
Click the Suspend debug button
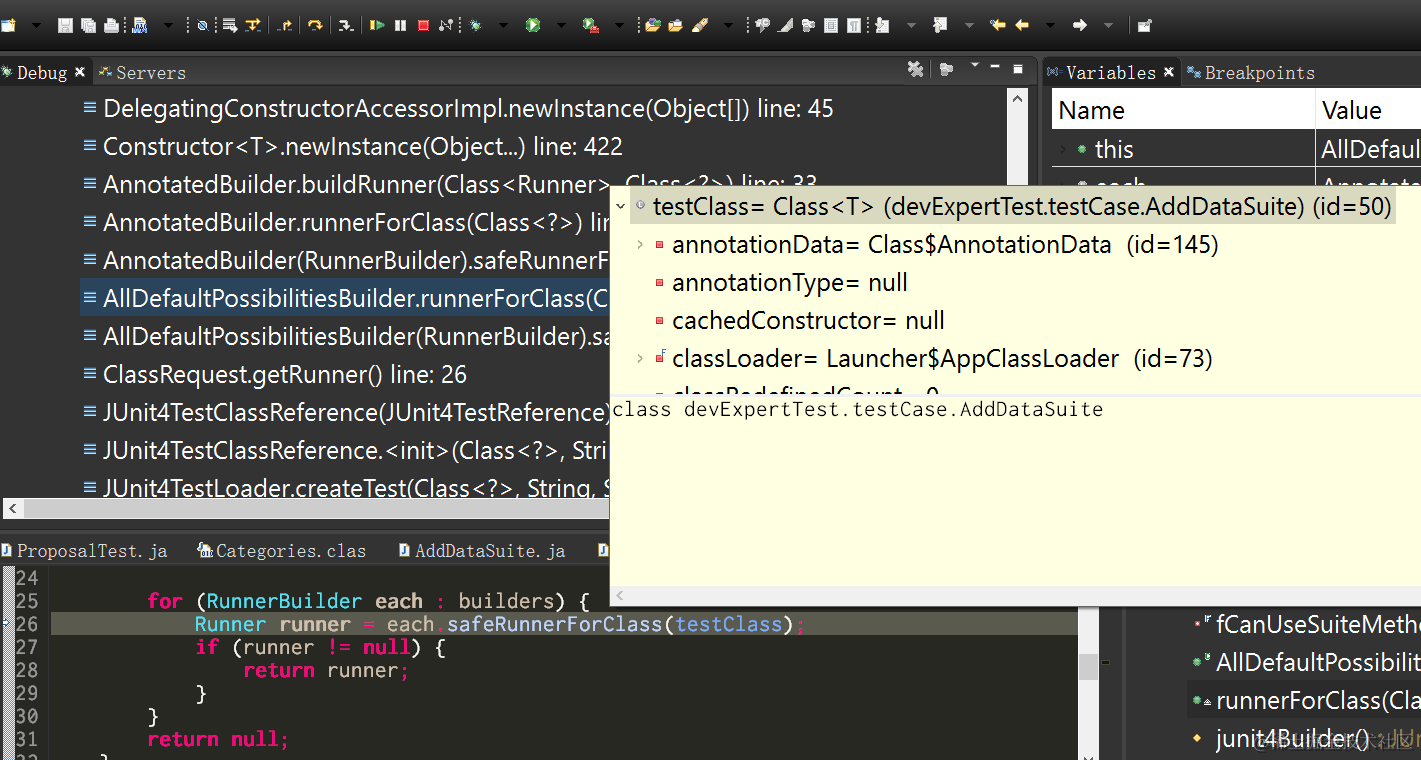point(400,25)
